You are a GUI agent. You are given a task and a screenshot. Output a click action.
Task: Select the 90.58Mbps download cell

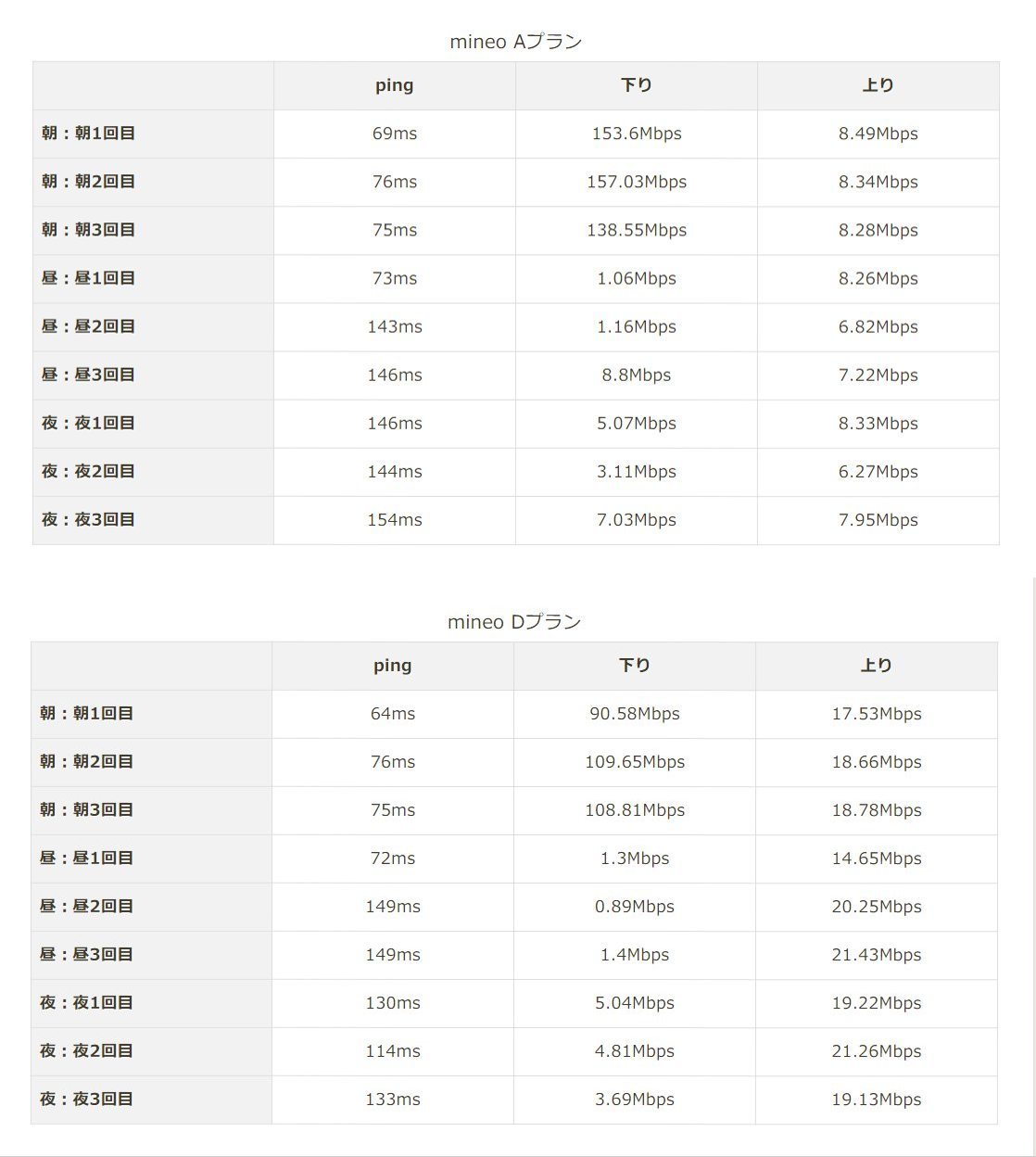pos(634,714)
